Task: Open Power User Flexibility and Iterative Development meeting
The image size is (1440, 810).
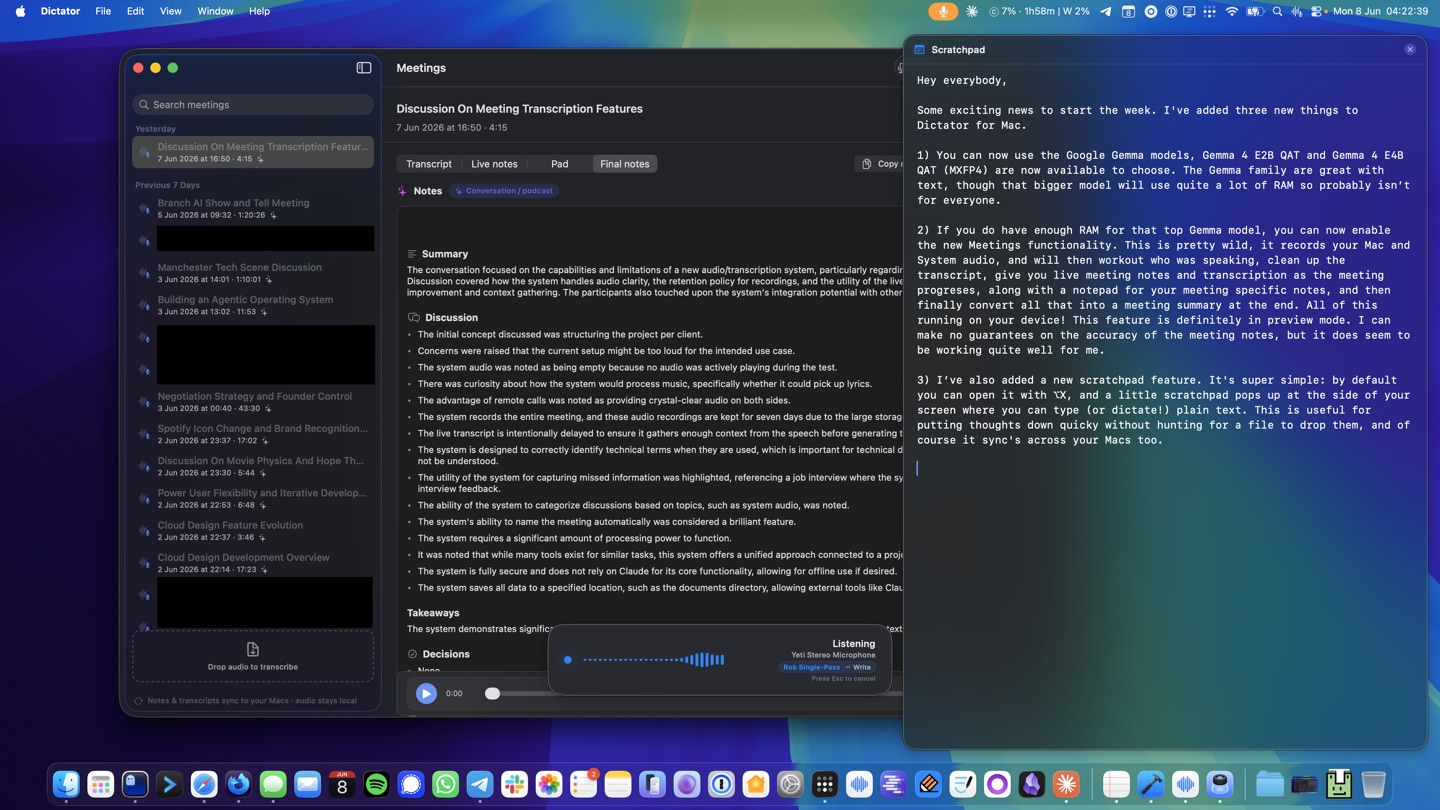Action: (253, 498)
